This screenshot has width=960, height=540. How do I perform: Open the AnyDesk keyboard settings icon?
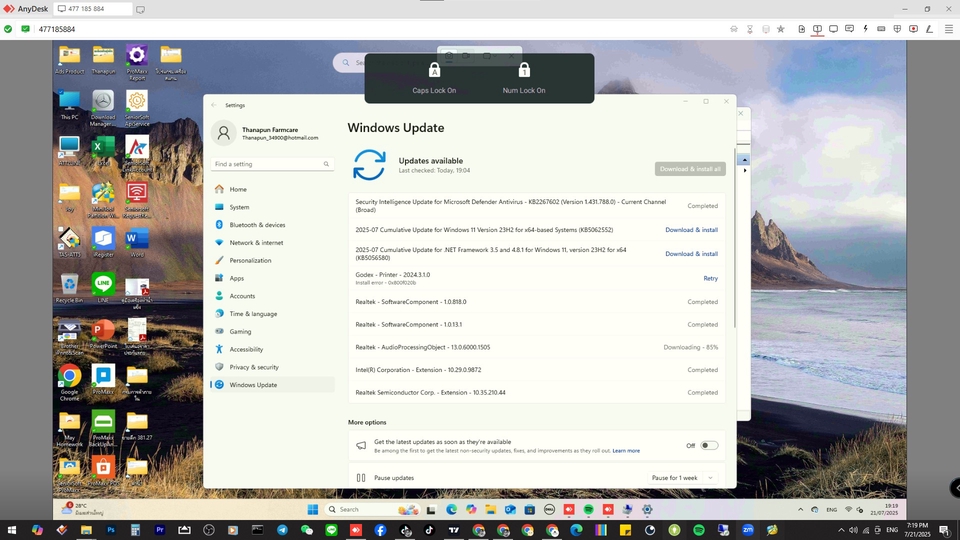pos(881,29)
